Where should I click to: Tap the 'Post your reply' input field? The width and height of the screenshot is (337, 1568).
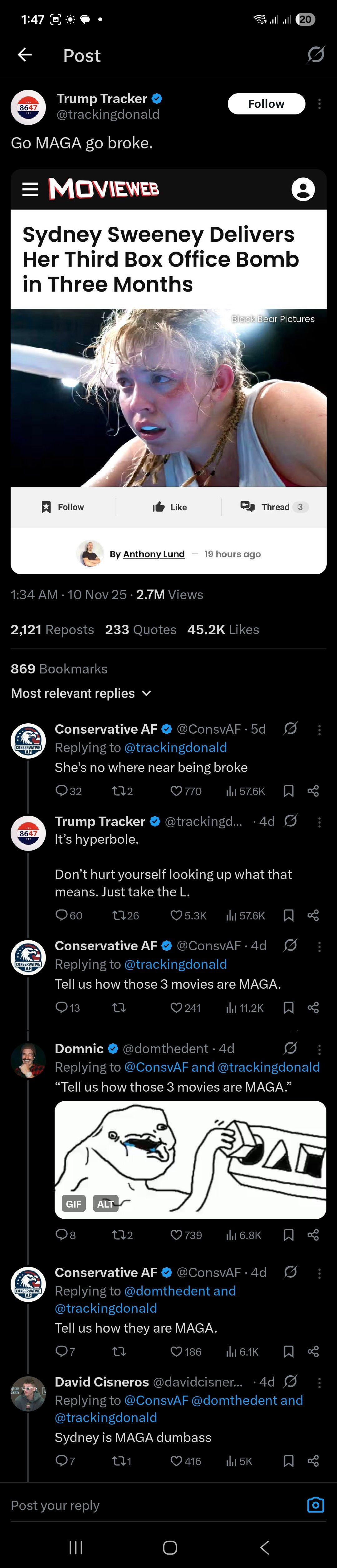(x=152, y=1505)
